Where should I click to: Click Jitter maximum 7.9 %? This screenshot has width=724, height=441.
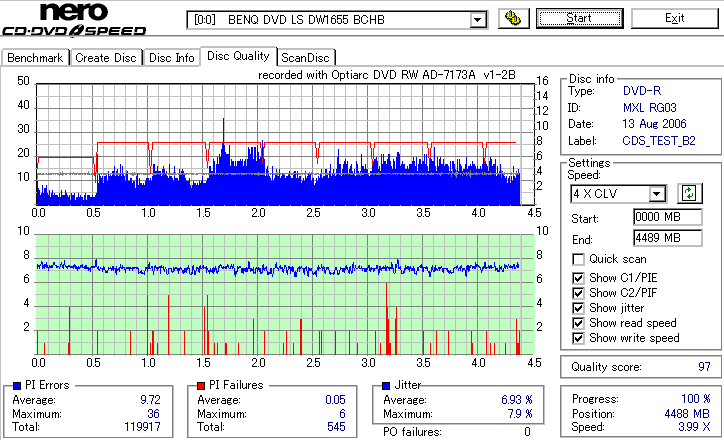pos(520,414)
